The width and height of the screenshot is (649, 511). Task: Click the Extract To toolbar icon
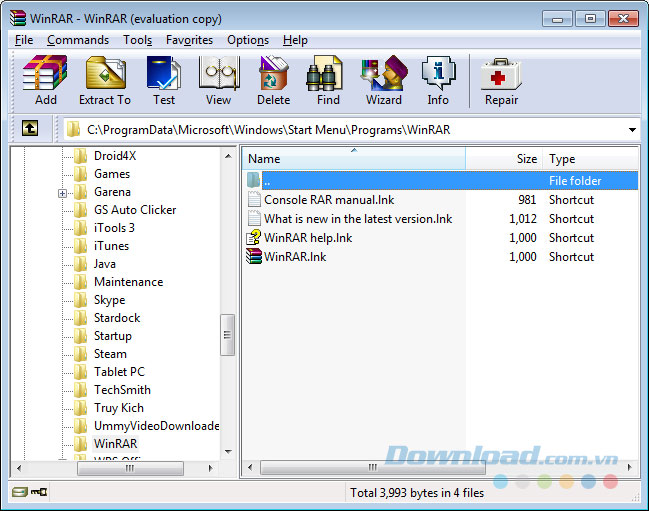[x=106, y=73]
